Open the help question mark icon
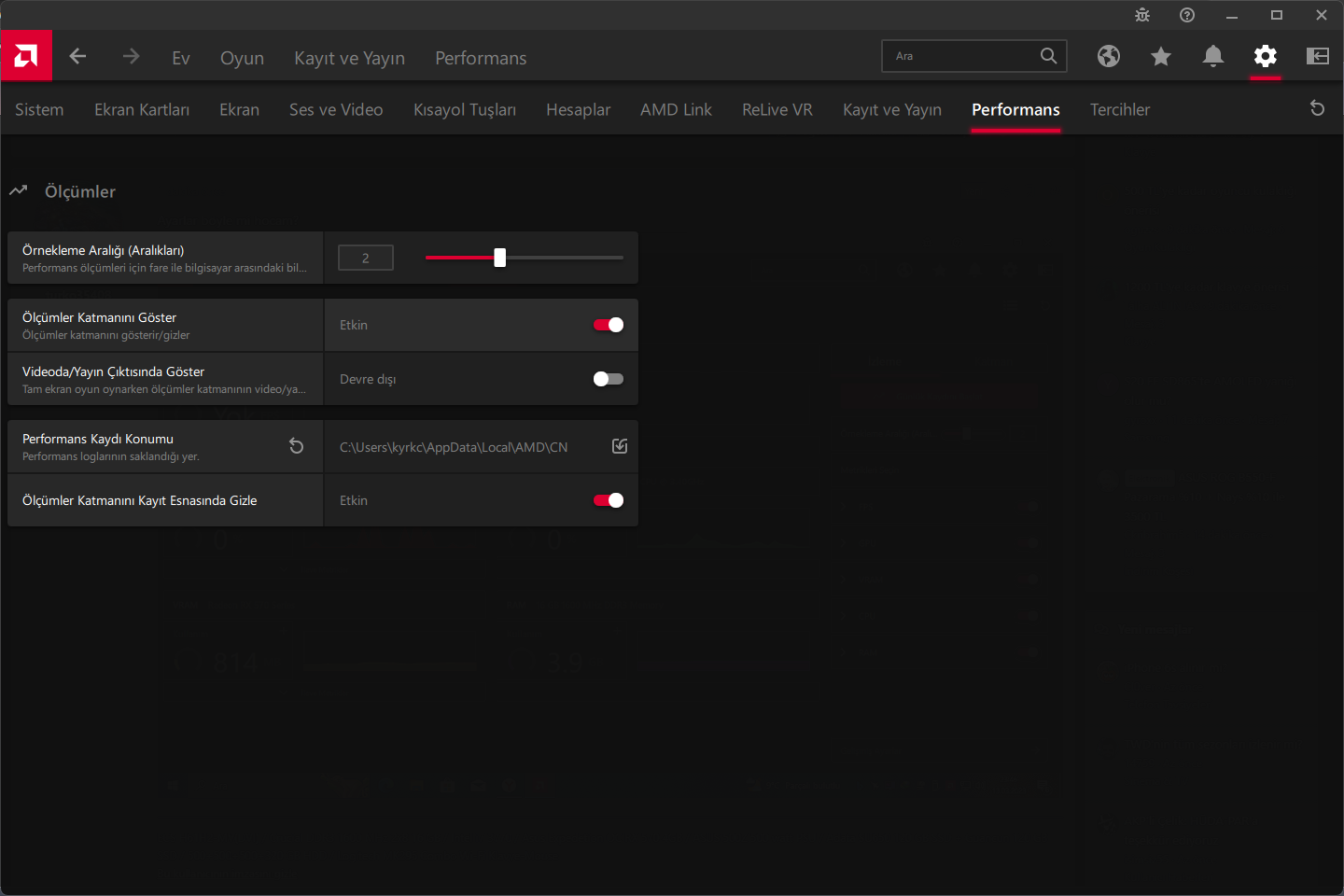Viewport: 1344px width, 896px height. coord(1187,15)
